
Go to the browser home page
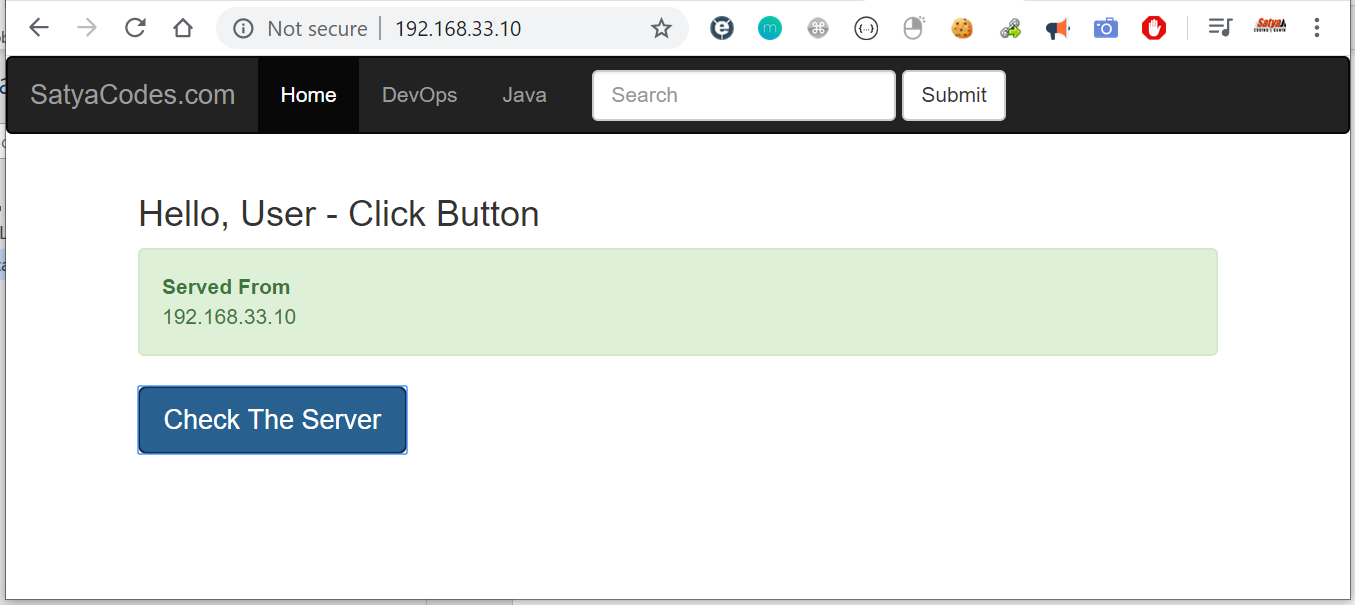(x=183, y=28)
